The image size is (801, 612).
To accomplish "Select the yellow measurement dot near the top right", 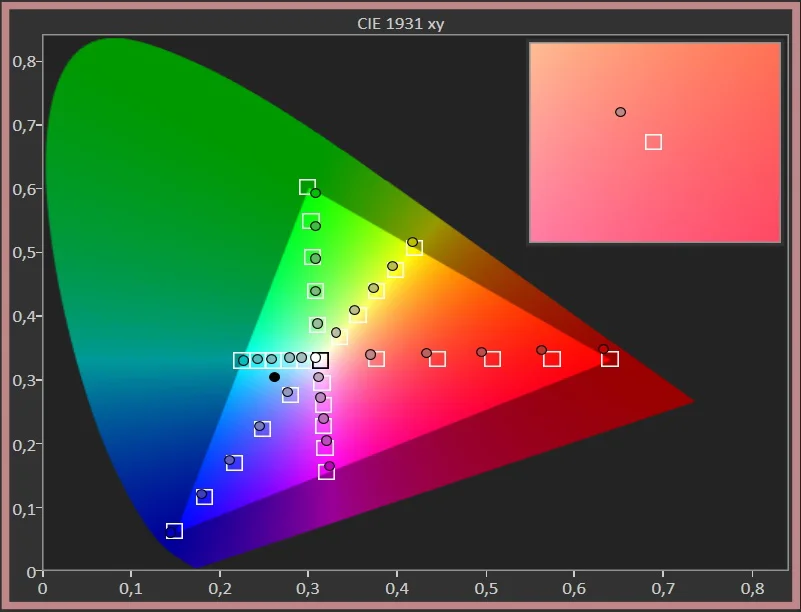I will pos(411,240).
